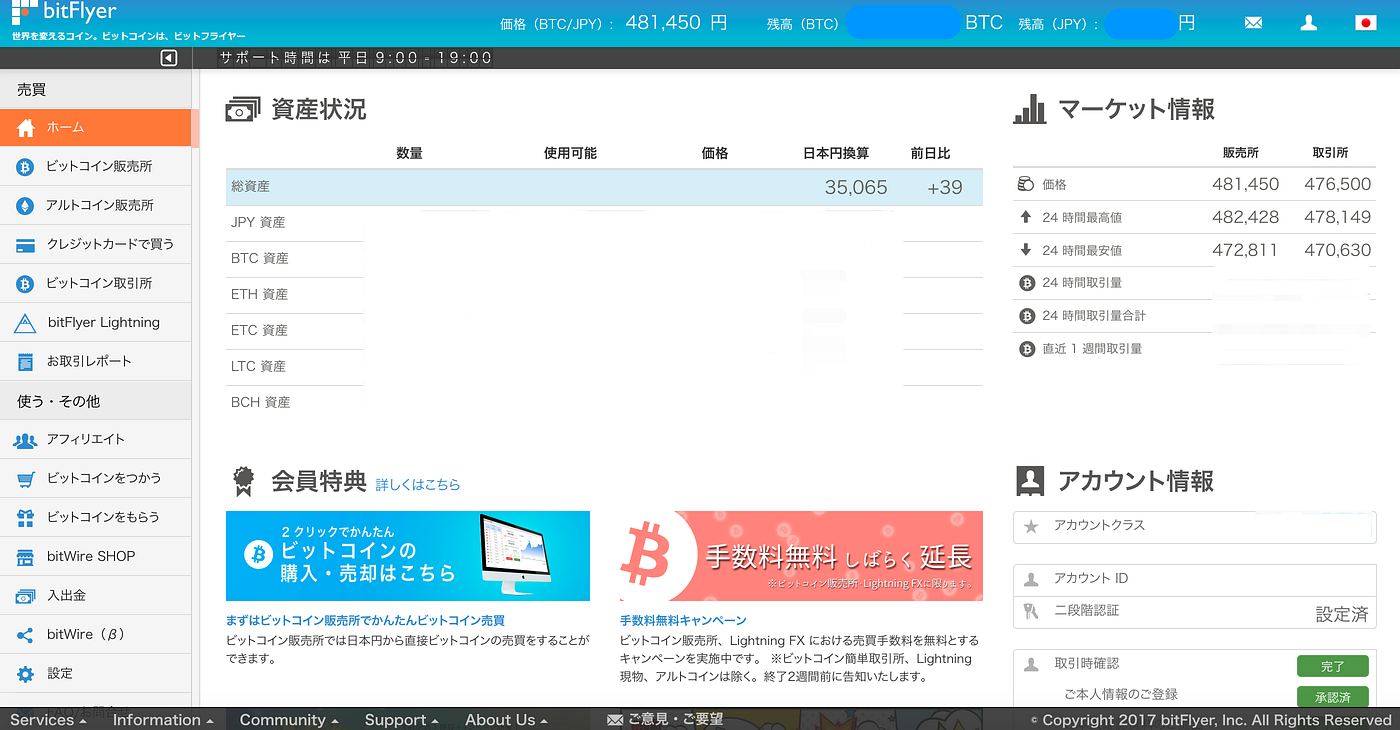Open ビットコイン販売所 in the sidebar
Screen dimensions: 1400x730
95,166
